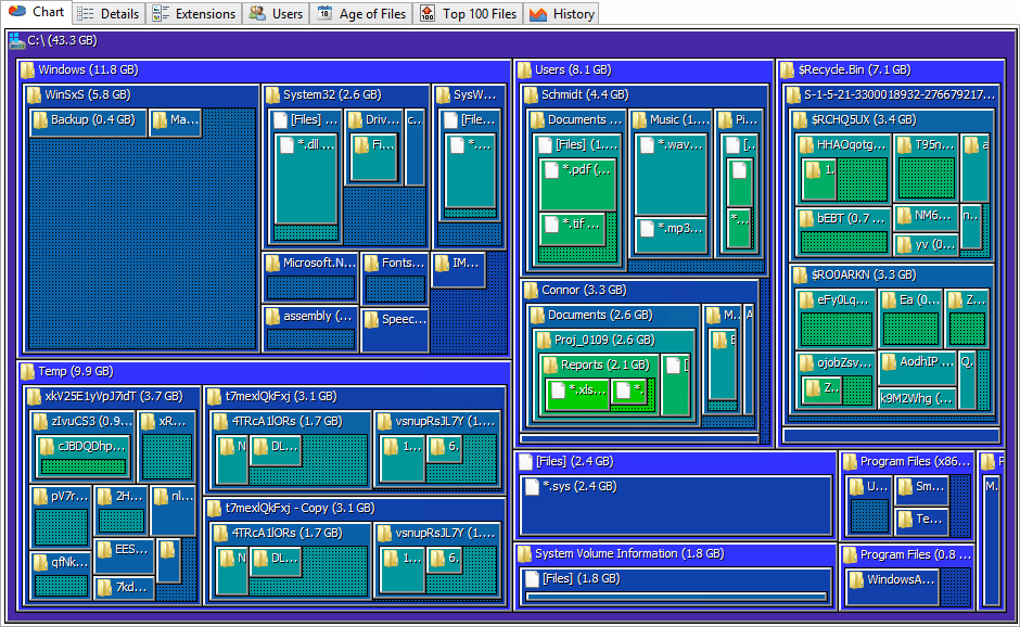Click the 'T95n...' folder label
This screenshot has width=1020, height=627.
[x=934, y=144]
